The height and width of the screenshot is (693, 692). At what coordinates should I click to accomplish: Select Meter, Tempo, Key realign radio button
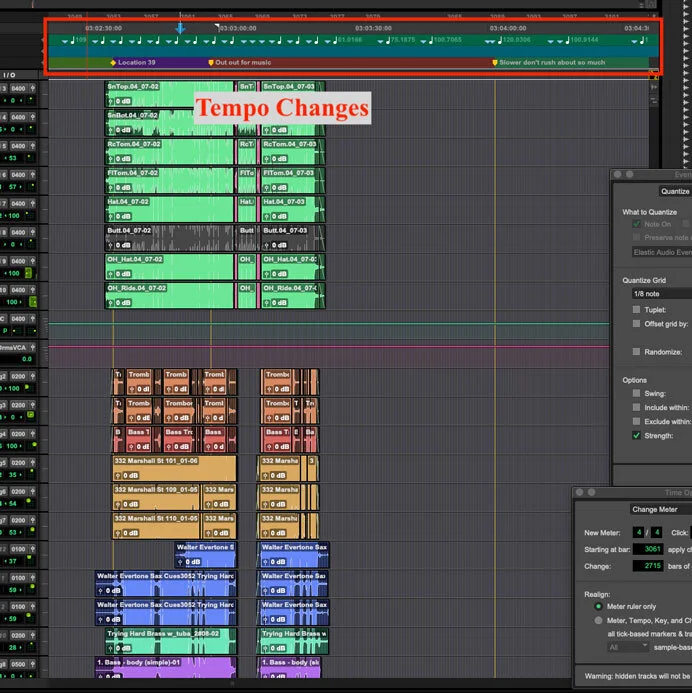coord(598,621)
